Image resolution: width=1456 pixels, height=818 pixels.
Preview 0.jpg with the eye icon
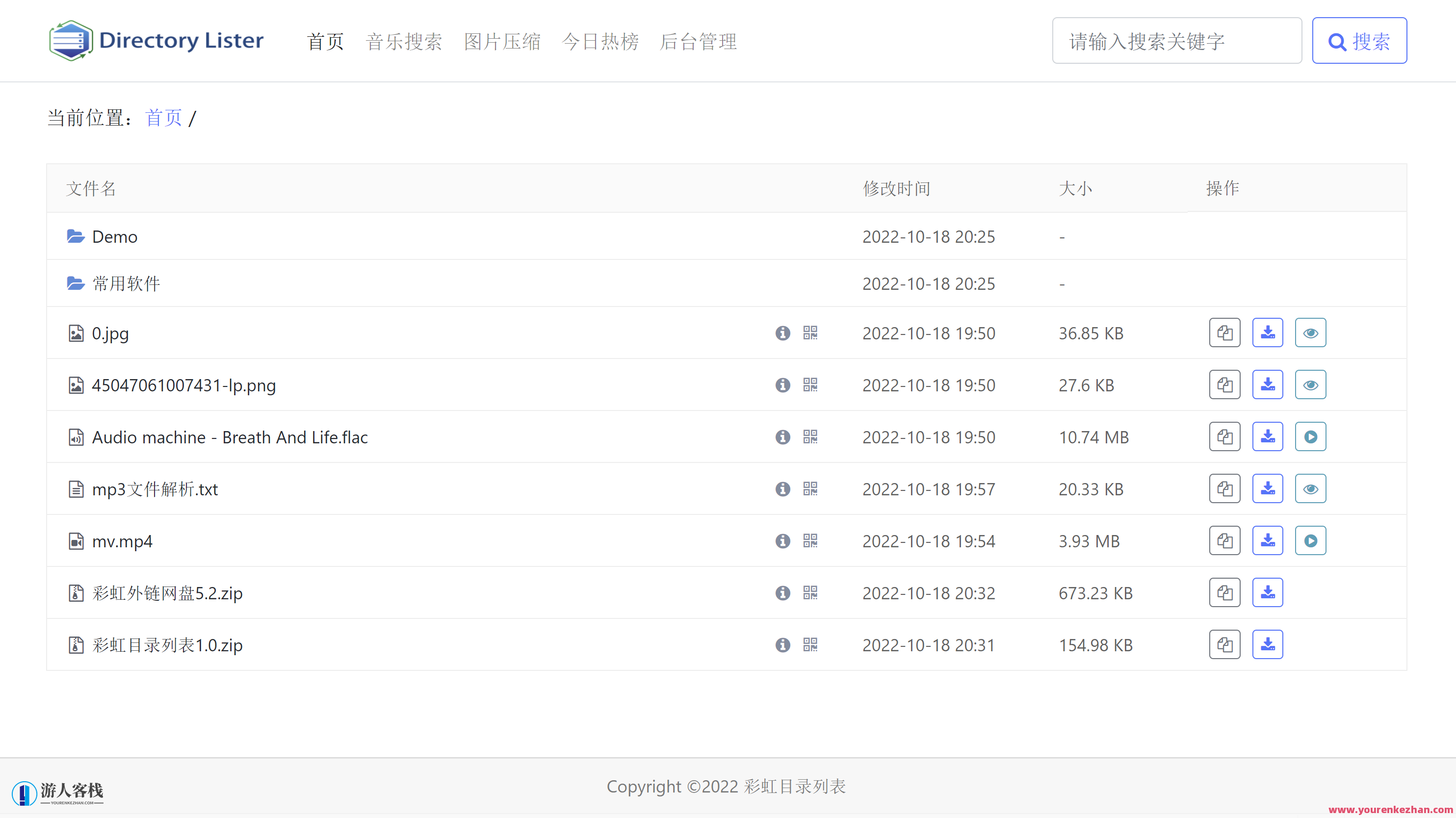pos(1310,332)
